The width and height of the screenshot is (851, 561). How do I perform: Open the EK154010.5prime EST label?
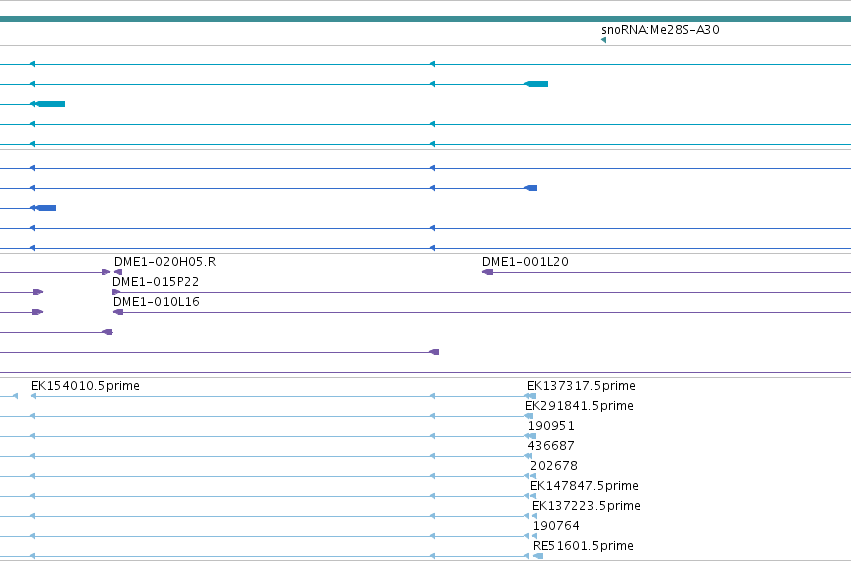pos(85,386)
